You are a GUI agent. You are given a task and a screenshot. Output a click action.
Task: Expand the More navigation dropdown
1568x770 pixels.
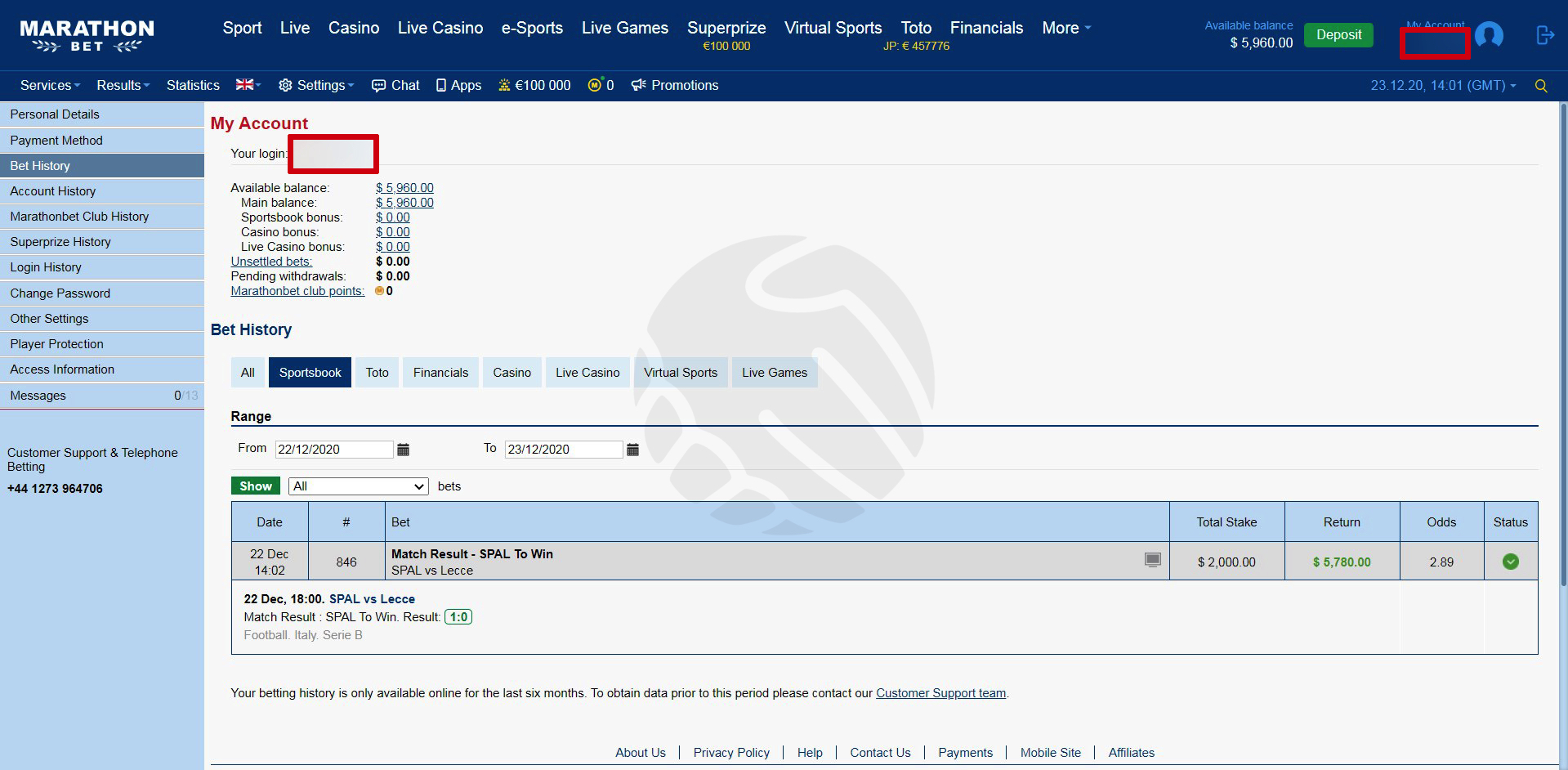coord(1066,28)
